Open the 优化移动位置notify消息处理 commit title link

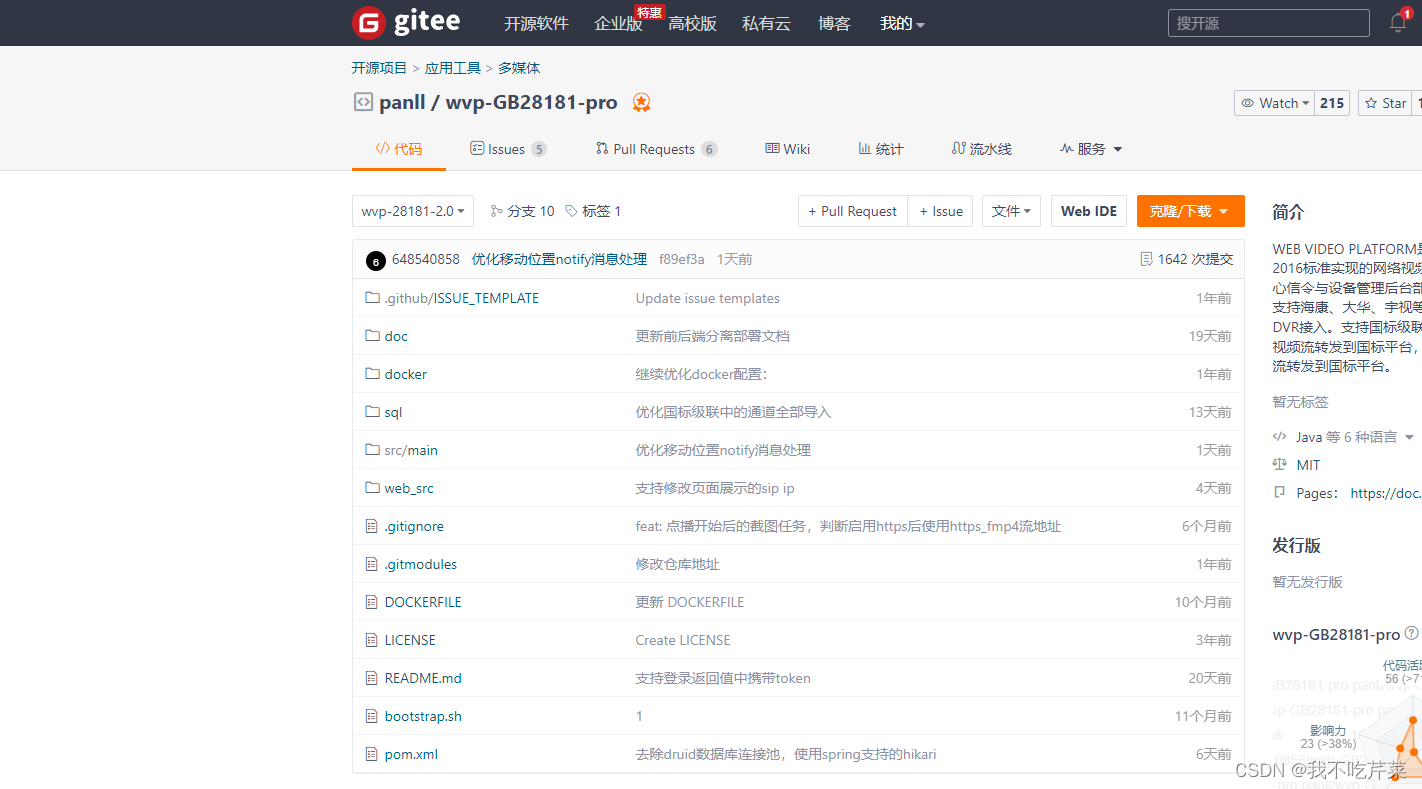point(559,259)
